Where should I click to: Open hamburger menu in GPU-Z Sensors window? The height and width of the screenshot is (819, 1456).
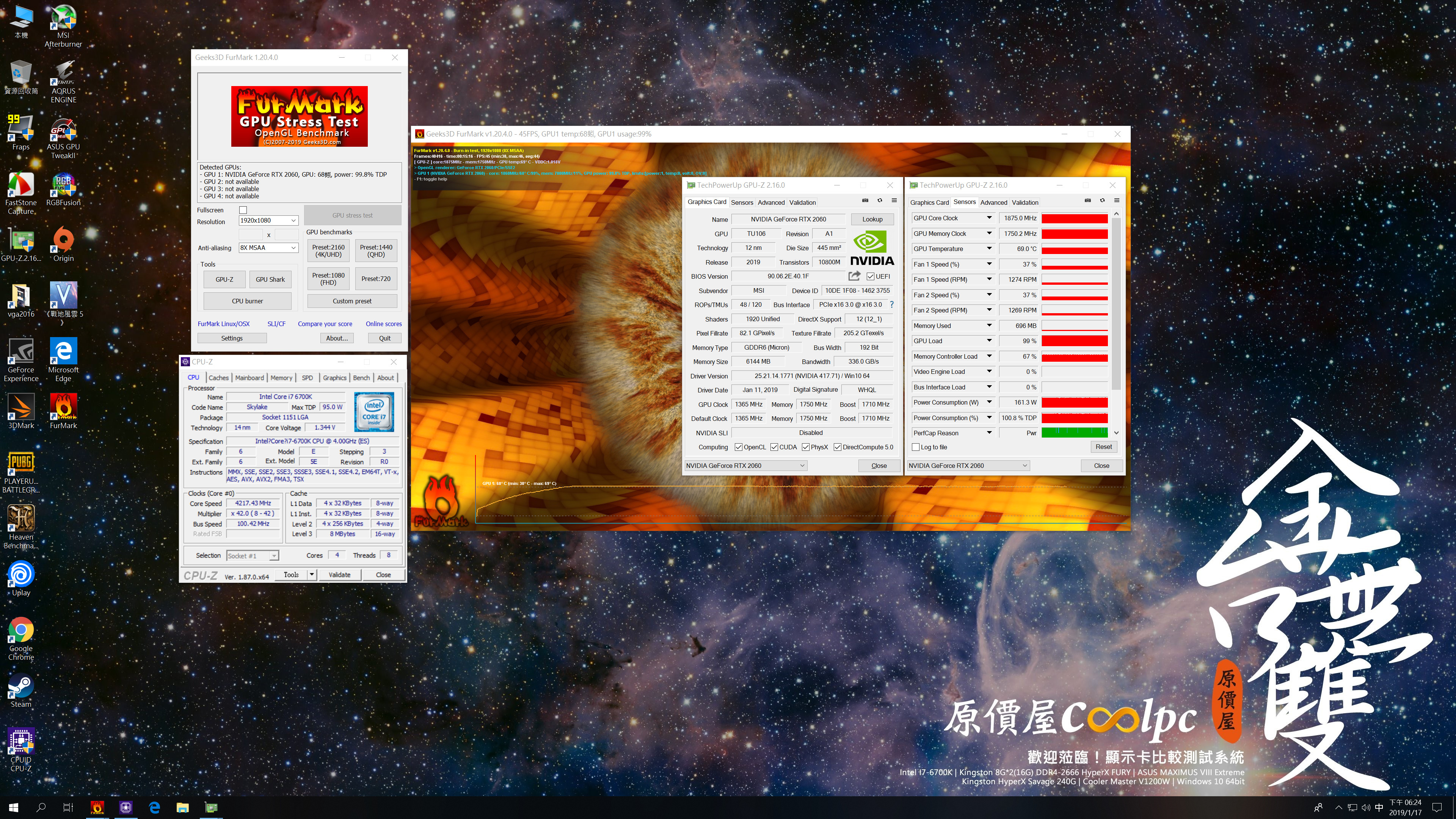(x=1117, y=201)
